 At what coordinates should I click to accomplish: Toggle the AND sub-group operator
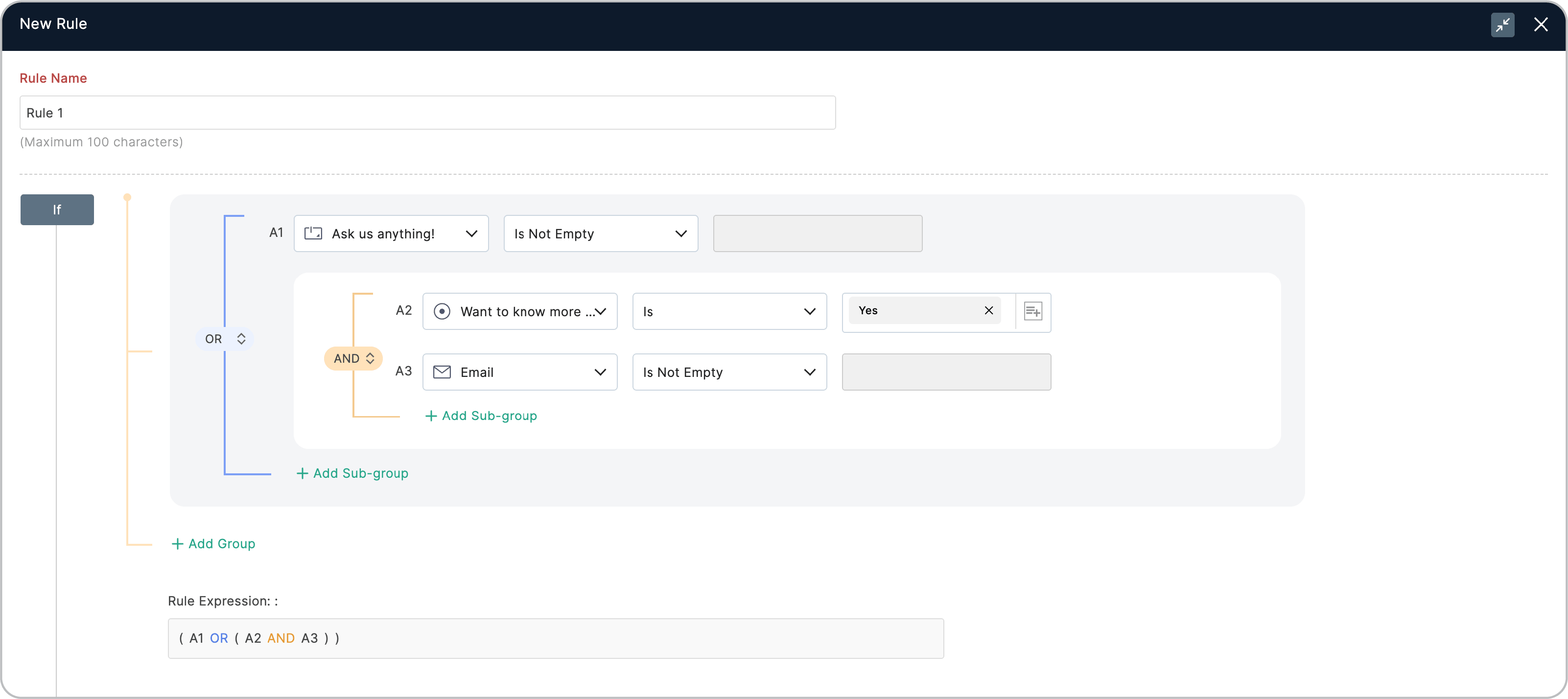(353, 359)
